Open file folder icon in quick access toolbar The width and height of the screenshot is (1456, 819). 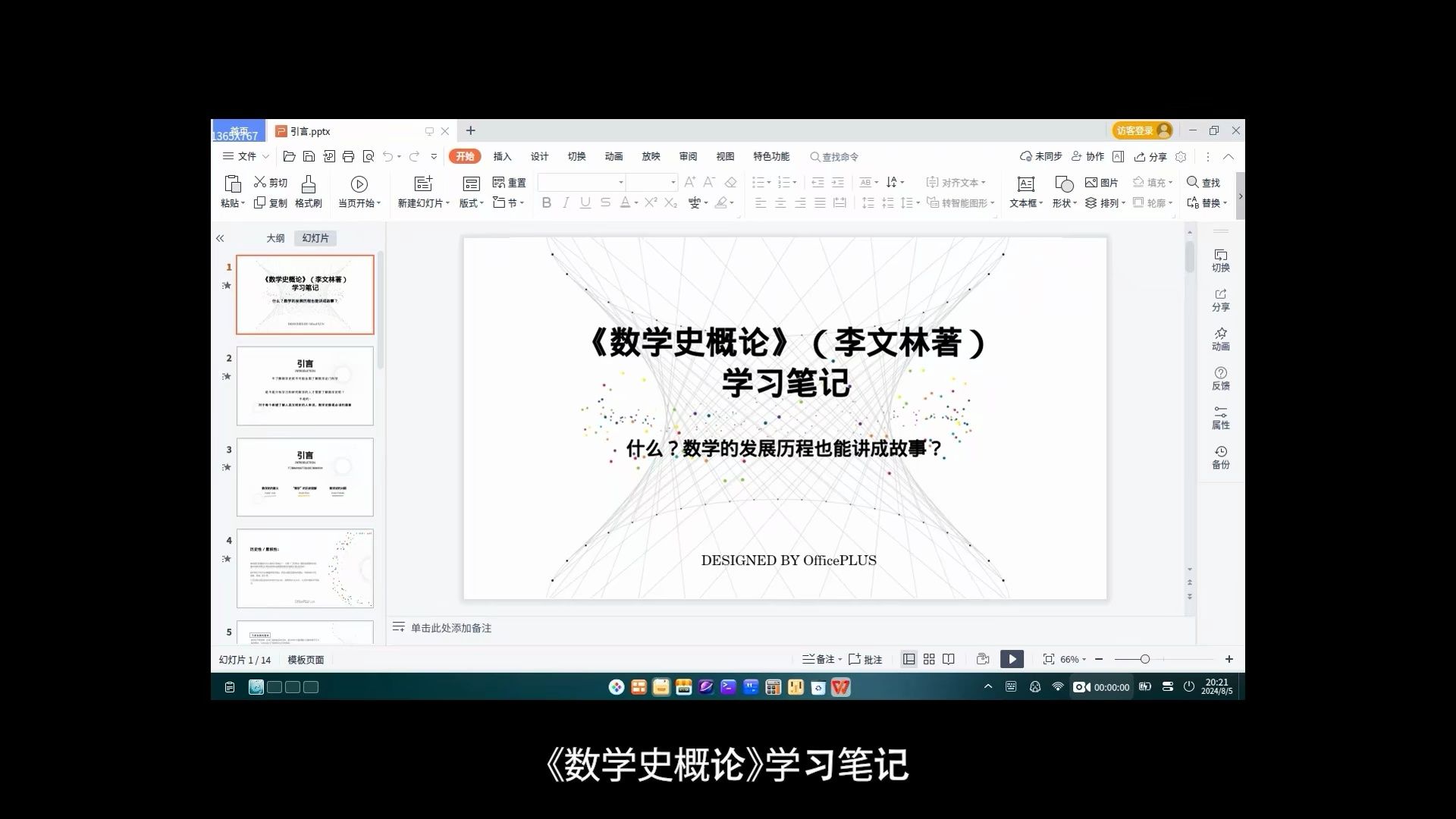click(x=289, y=157)
